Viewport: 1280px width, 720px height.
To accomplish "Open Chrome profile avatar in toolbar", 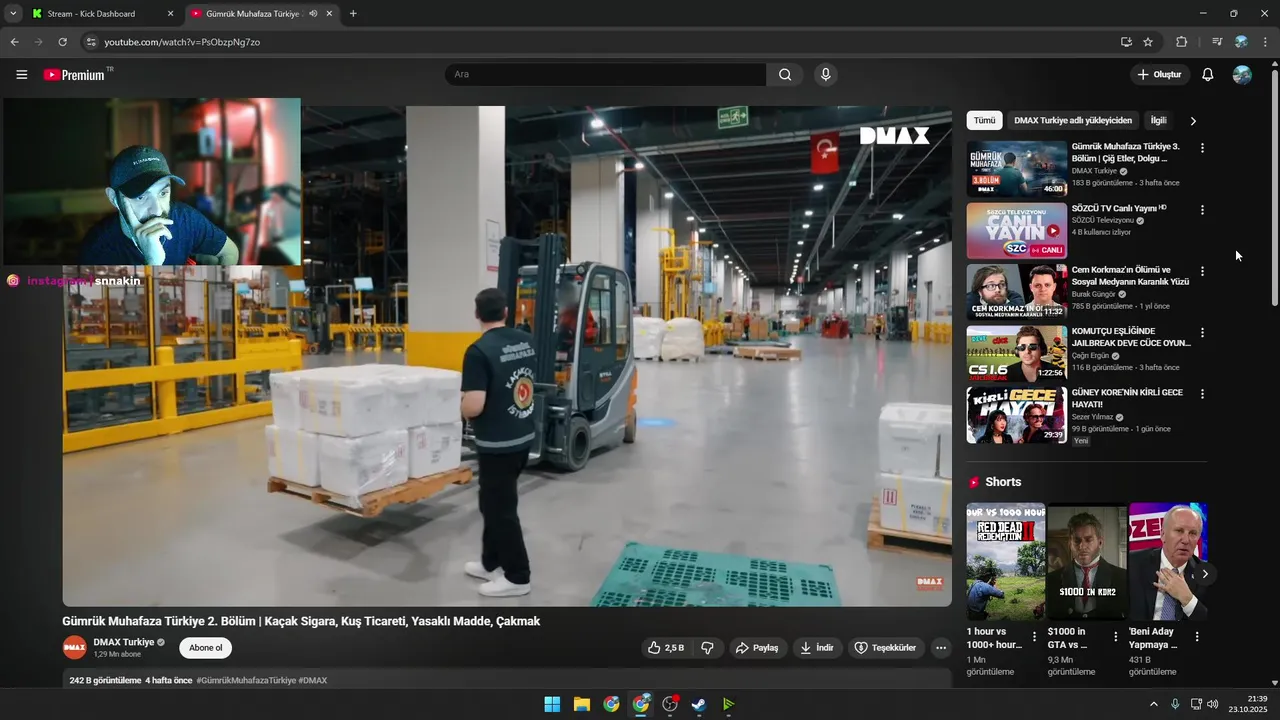I will tap(1241, 42).
